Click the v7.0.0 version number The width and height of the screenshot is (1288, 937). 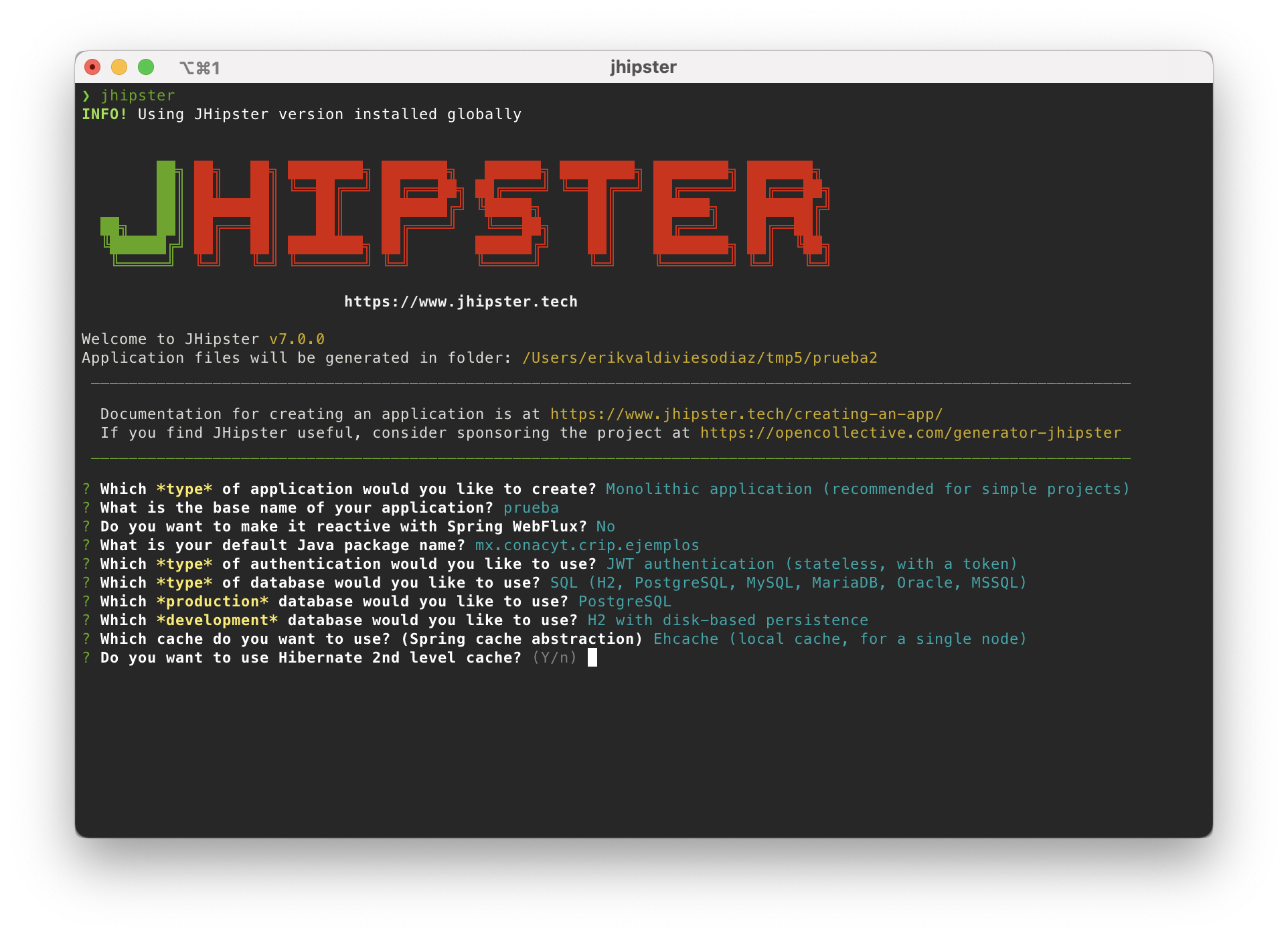(297, 339)
